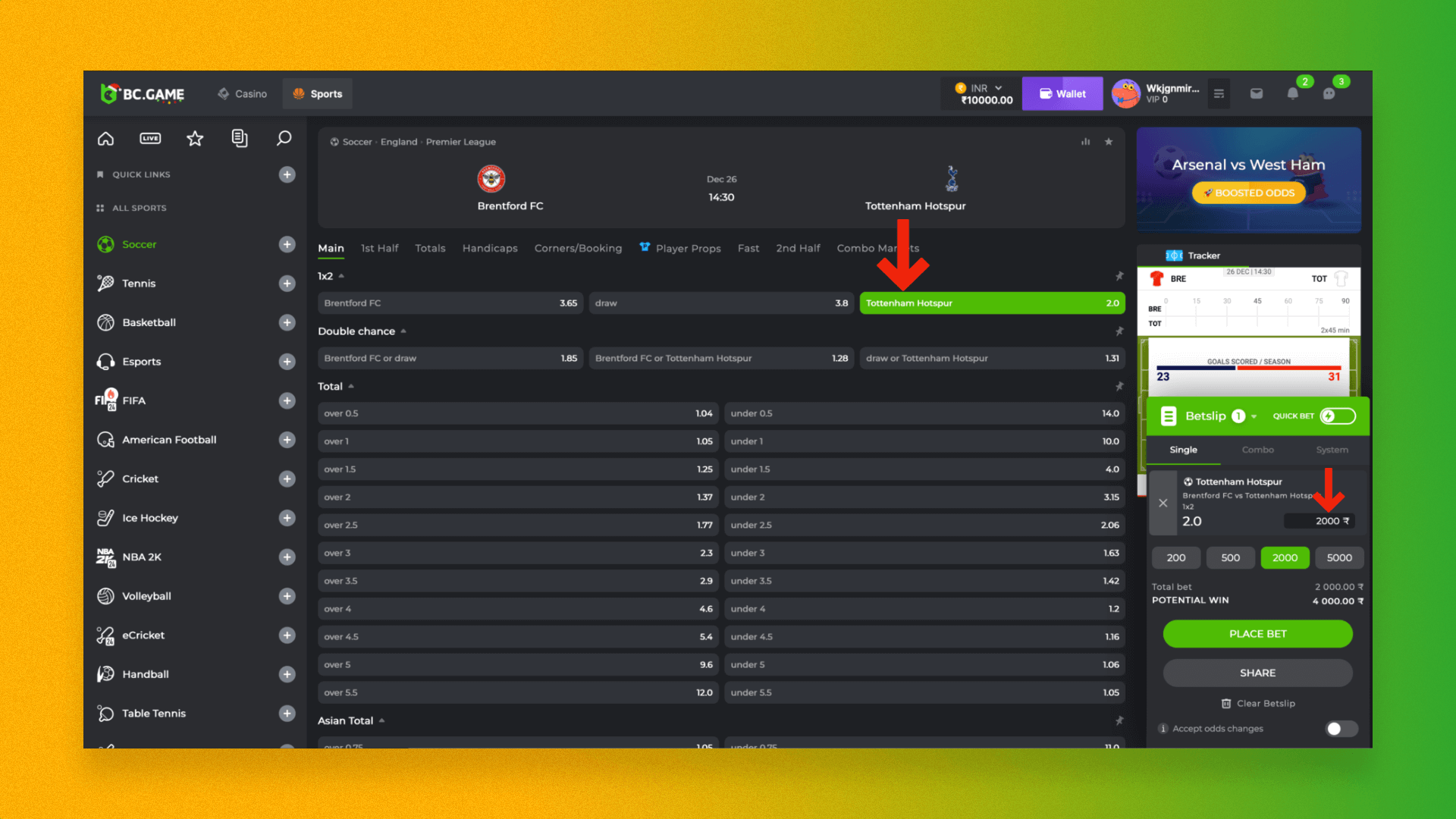Click the live betting LIVE icon
This screenshot has width=1456, height=819.
[150, 138]
